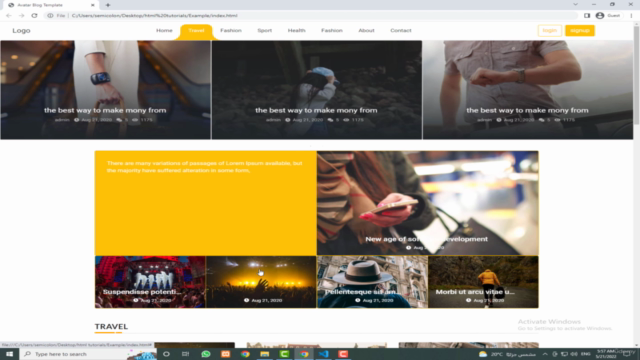Open the New age of software development post
Screen dimensions: 640x360
click(427, 203)
